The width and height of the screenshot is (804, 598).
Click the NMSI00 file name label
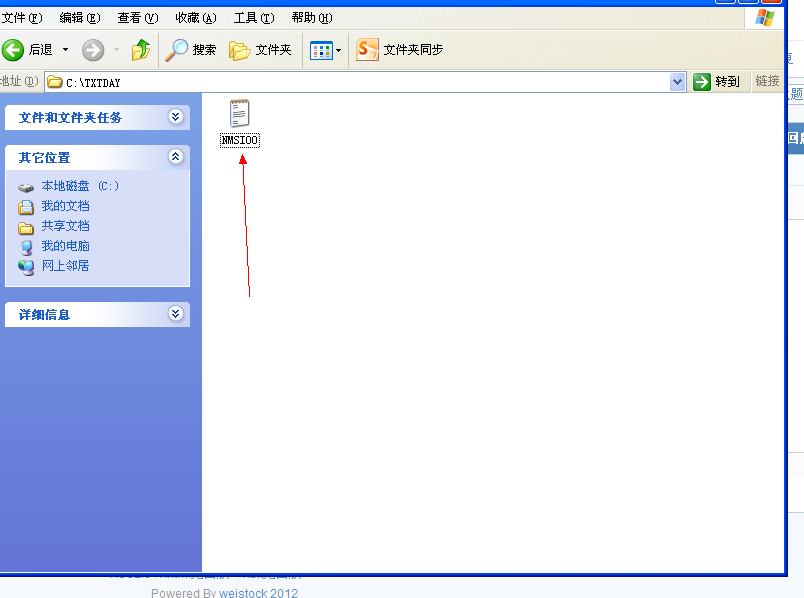[239, 140]
